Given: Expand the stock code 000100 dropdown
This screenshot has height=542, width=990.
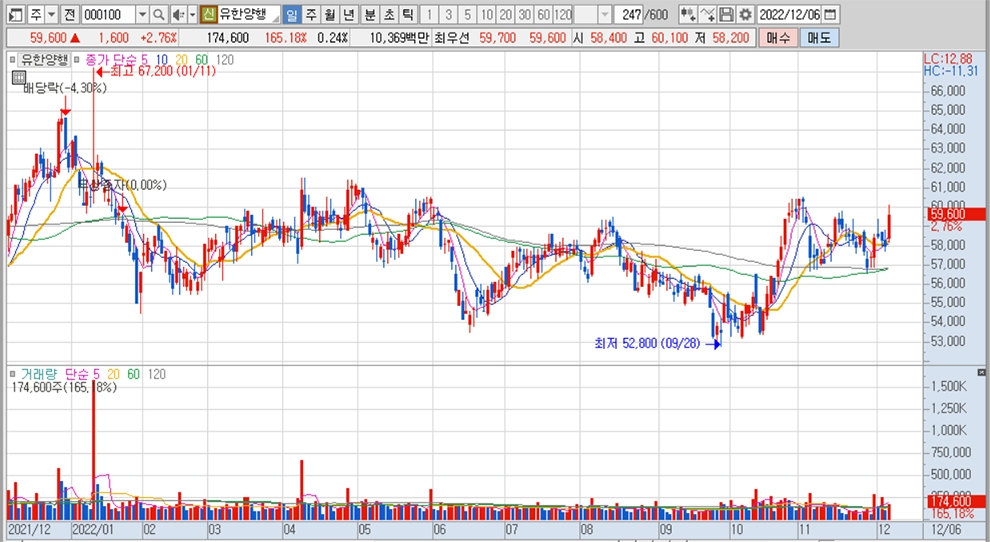Looking at the screenshot, I should click(x=141, y=15).
